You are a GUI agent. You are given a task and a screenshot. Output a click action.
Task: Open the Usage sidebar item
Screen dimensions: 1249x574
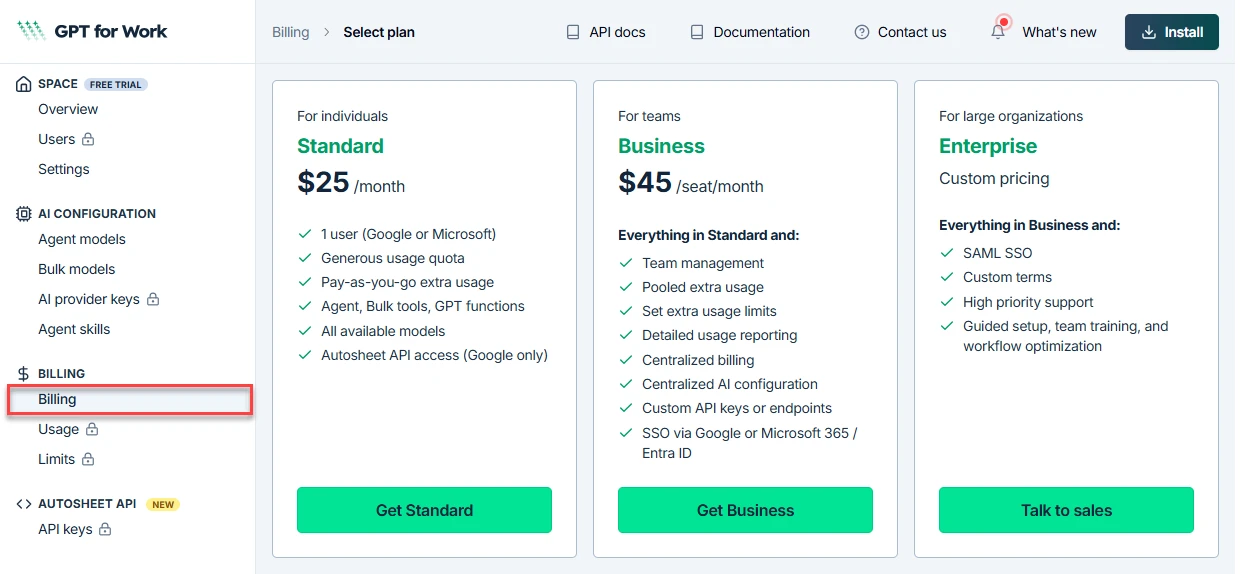tap(59, 429)
